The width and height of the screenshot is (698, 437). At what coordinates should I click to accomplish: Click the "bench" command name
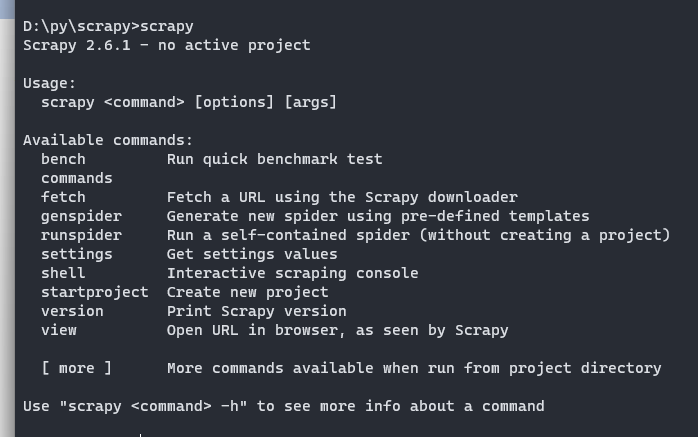coord(63,159)
